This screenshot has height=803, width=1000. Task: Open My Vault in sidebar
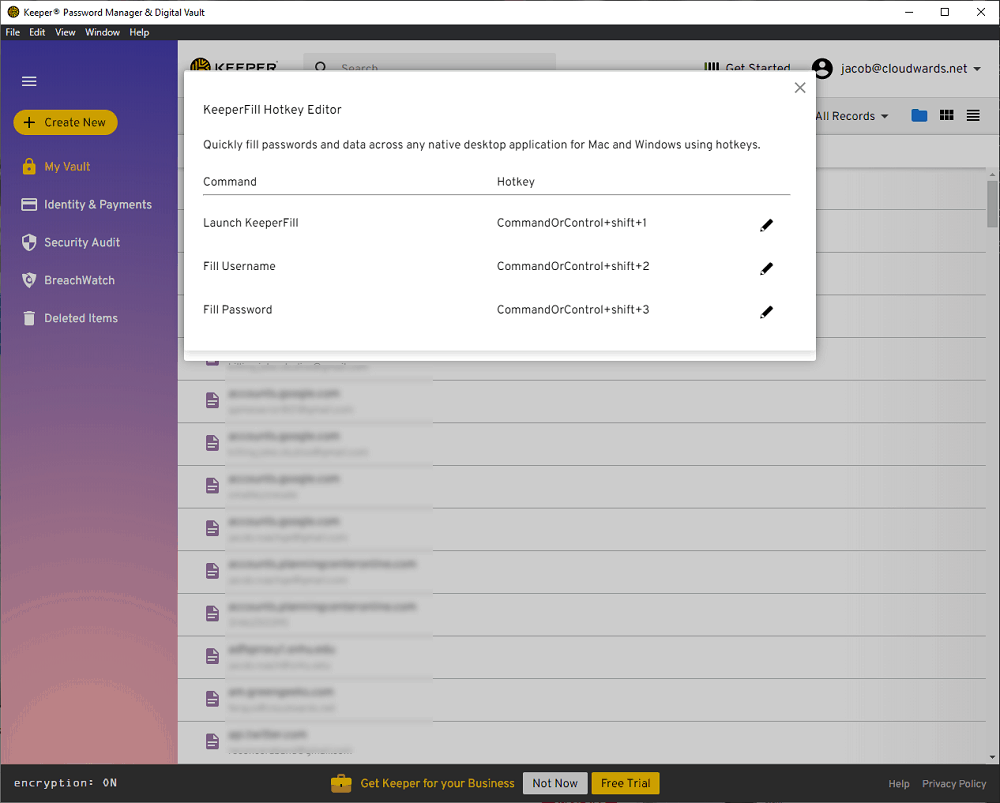tap(67, 166)
